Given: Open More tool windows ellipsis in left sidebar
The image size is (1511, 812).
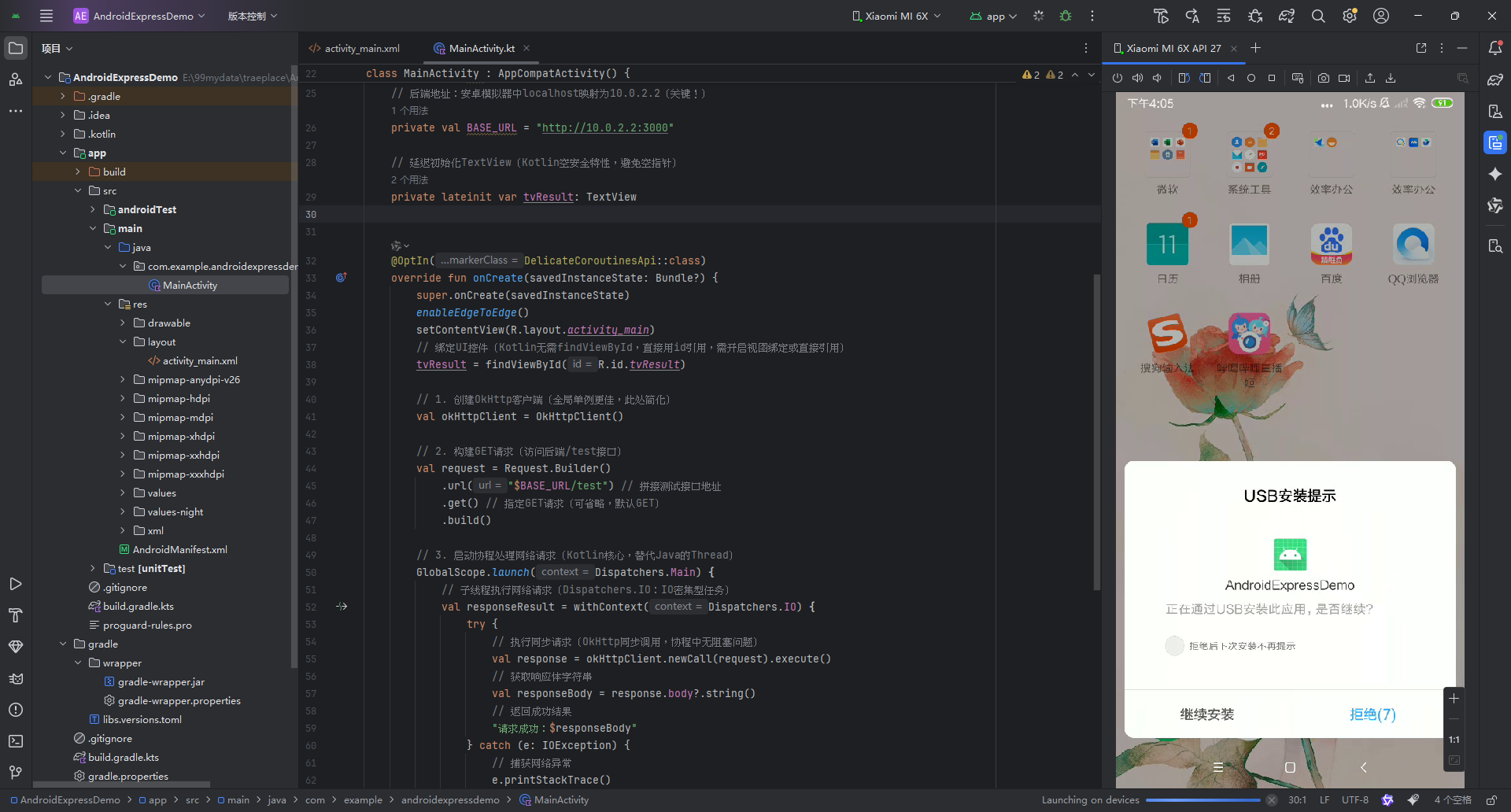Looking at the screenshot, I should 16,111.
